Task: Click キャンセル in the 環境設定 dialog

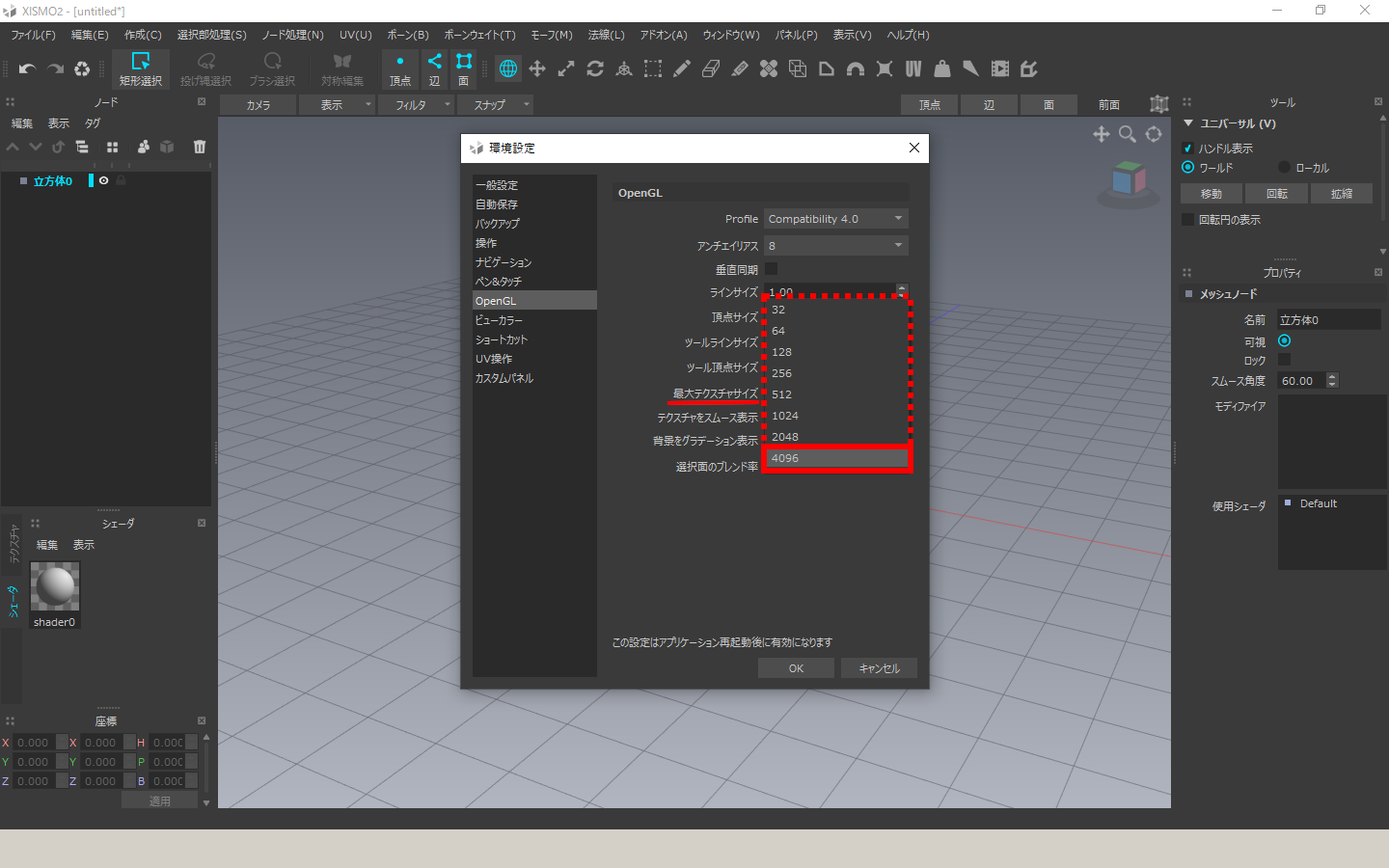Action: tap(879, 668)
